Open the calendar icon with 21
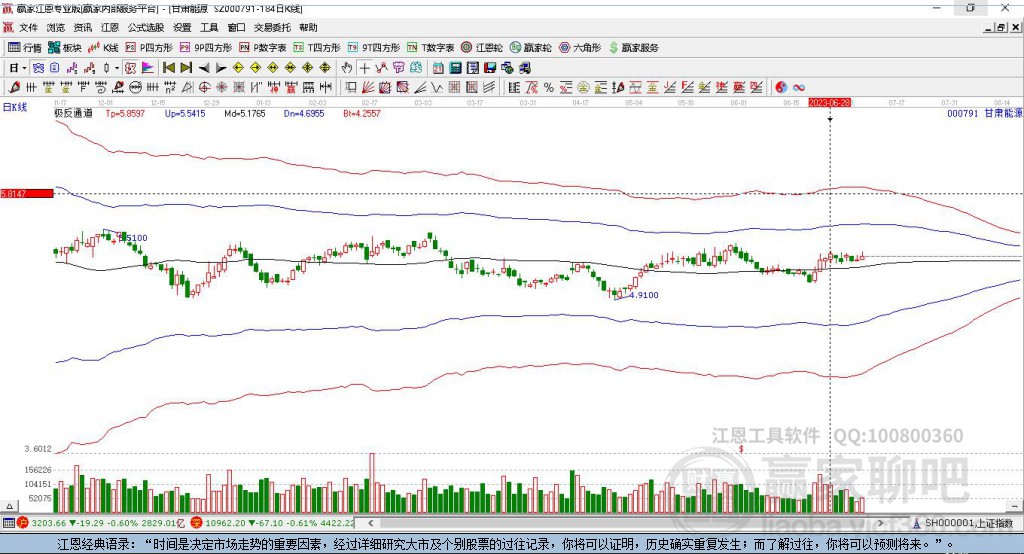Image resolution: width=1024 pixels, height=554 pixels. point(438,68)
